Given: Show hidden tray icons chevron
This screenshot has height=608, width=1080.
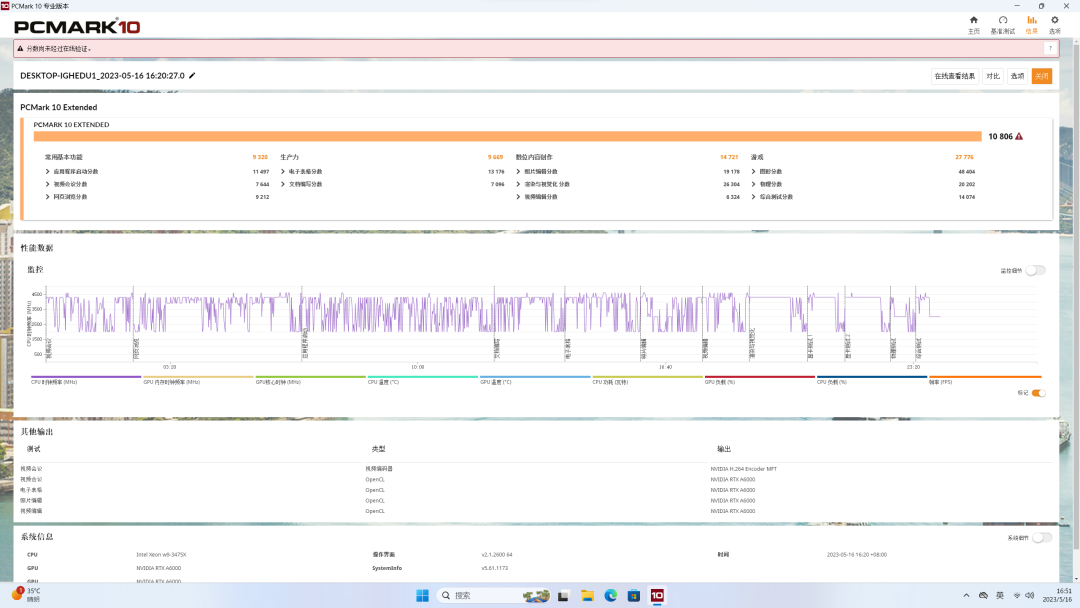Looking at the screenshot, I should click(966, 596).
